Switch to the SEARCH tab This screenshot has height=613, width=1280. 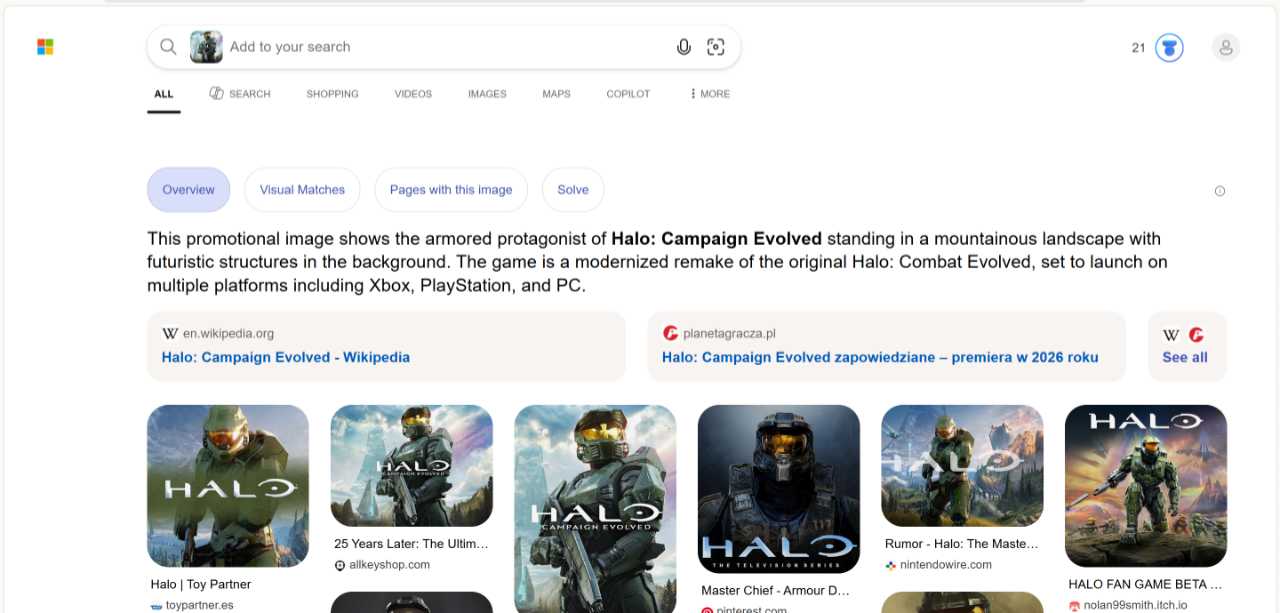click(x=240, y=94)
